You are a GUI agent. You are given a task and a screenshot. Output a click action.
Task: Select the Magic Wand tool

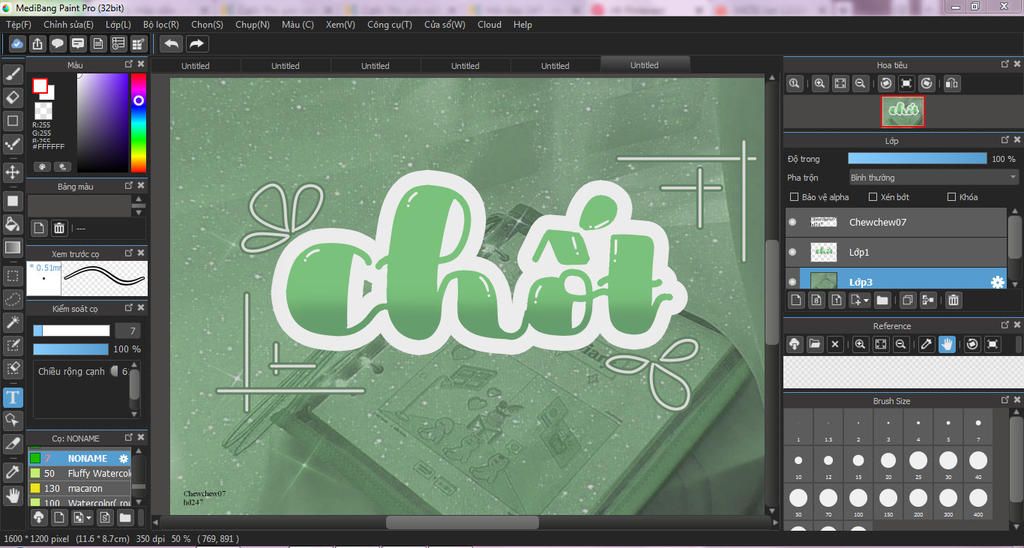click(x=12, y=322)
